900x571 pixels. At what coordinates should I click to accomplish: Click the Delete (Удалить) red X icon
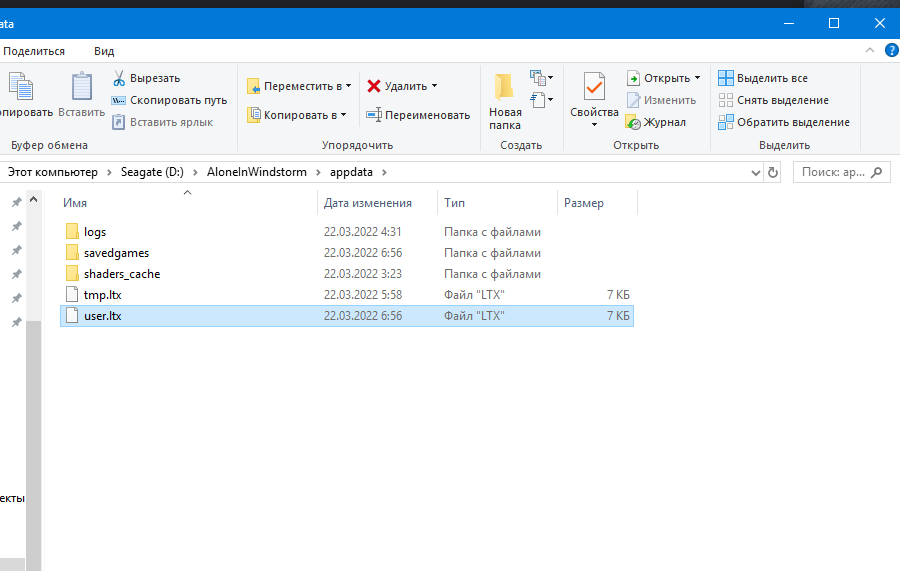(374, 86)
